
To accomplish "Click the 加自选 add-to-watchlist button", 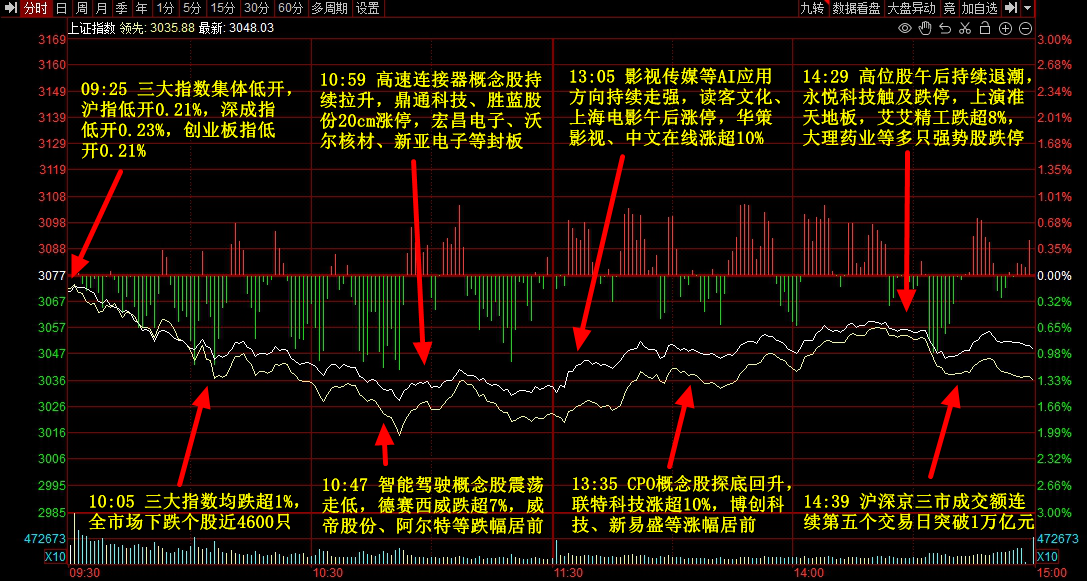I will tap(980, 8).
